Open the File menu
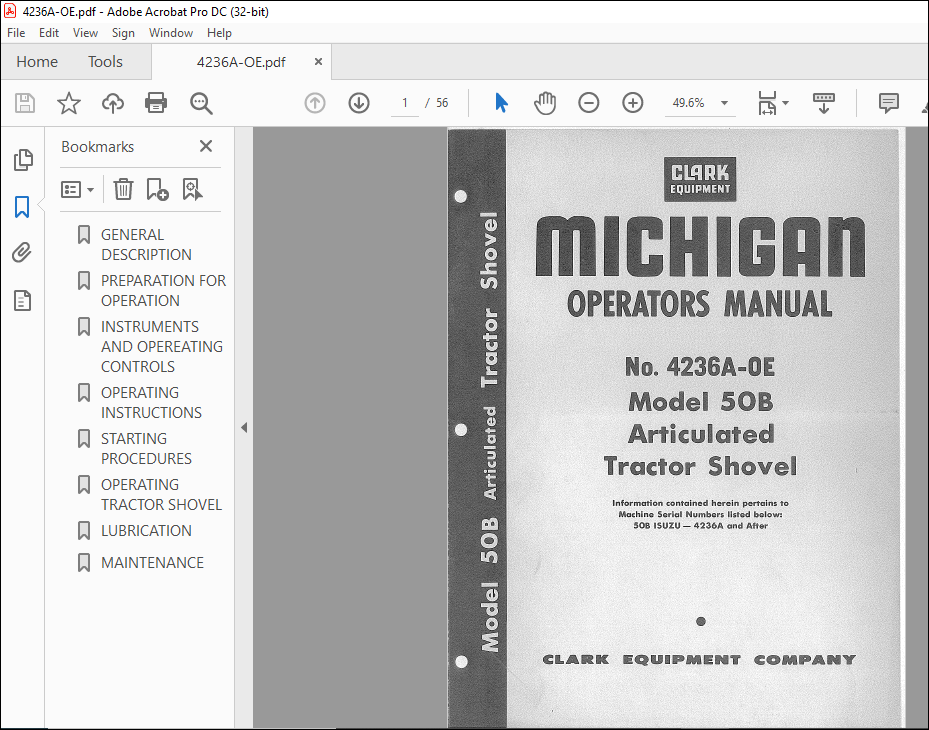 pos(16,33)
